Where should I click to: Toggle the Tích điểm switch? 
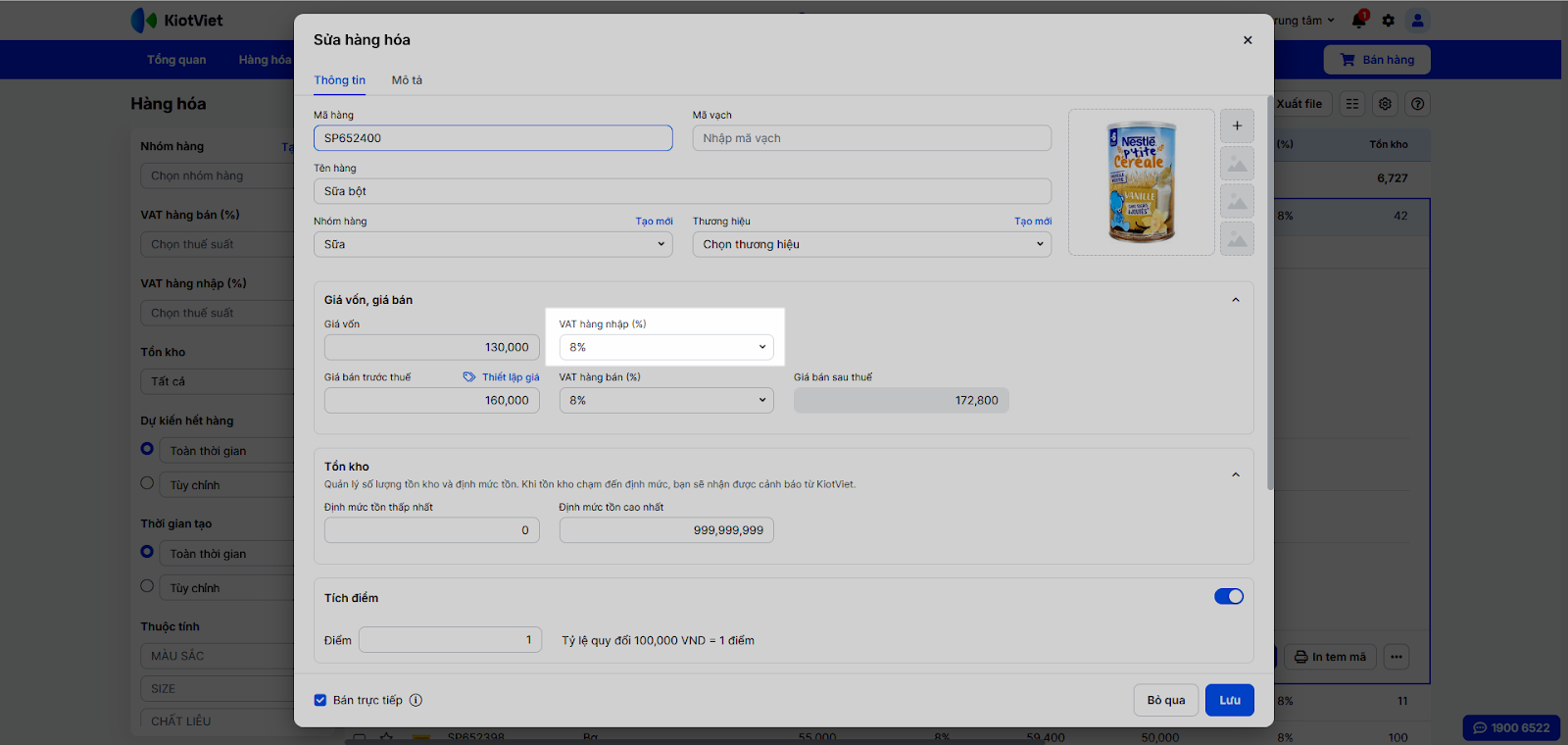click(x=1229, y=597)
